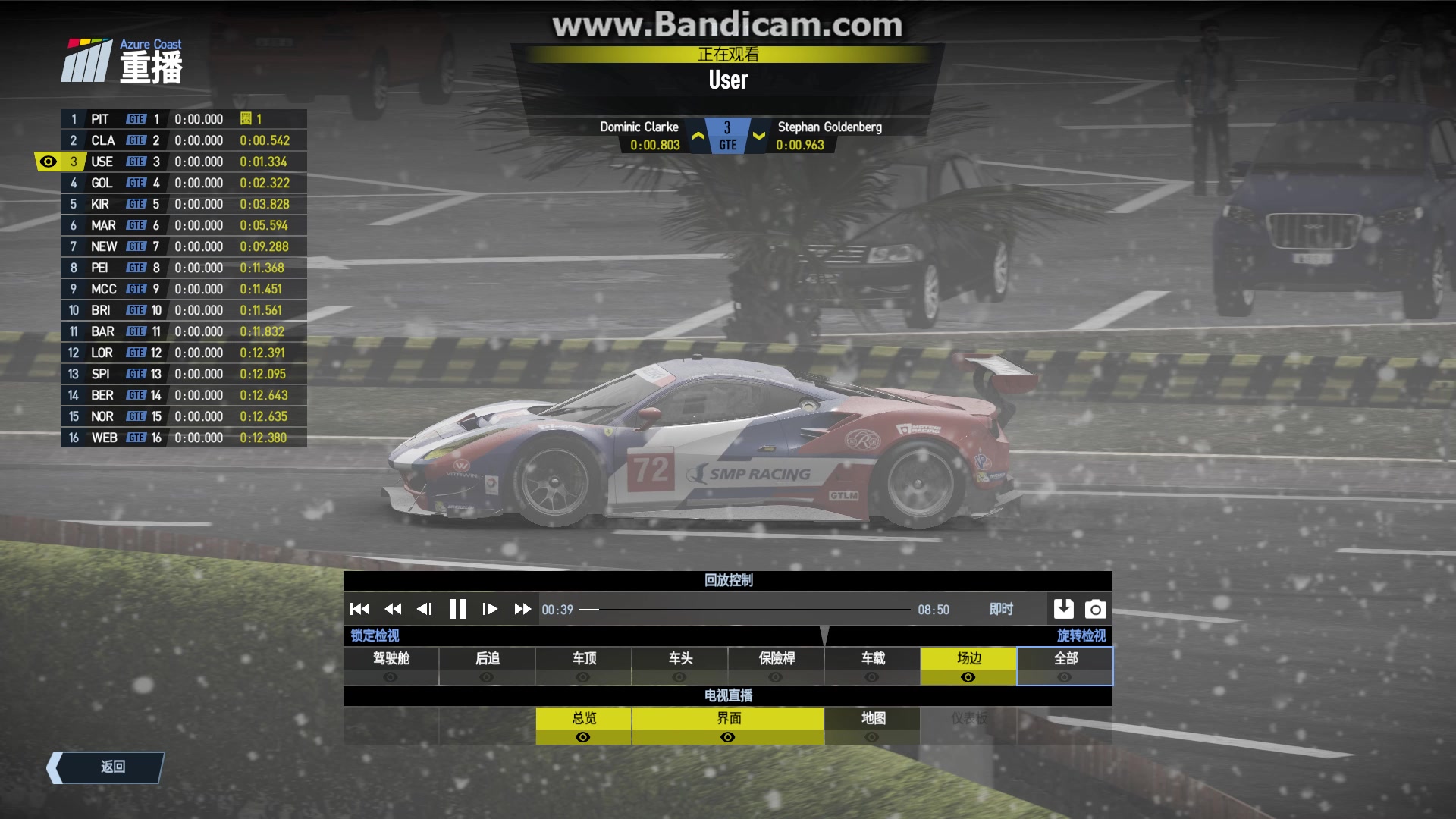
Task: Toggle the 场边 trackside camera
Action: pos(969,666)
